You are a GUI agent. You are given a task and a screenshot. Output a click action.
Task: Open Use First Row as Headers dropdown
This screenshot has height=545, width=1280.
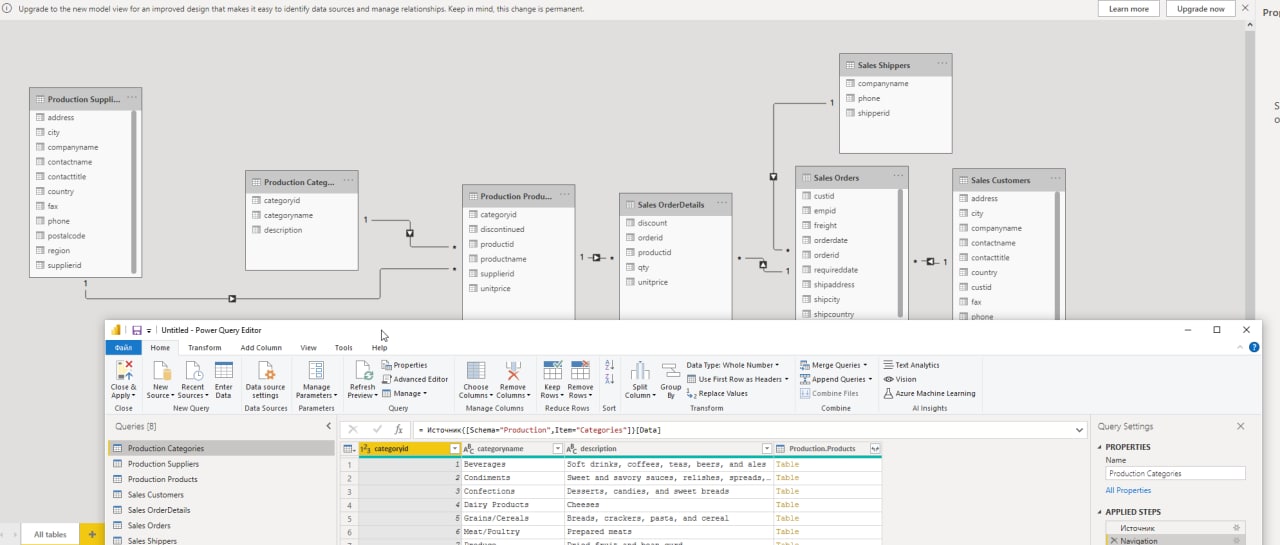click(737, 379)
